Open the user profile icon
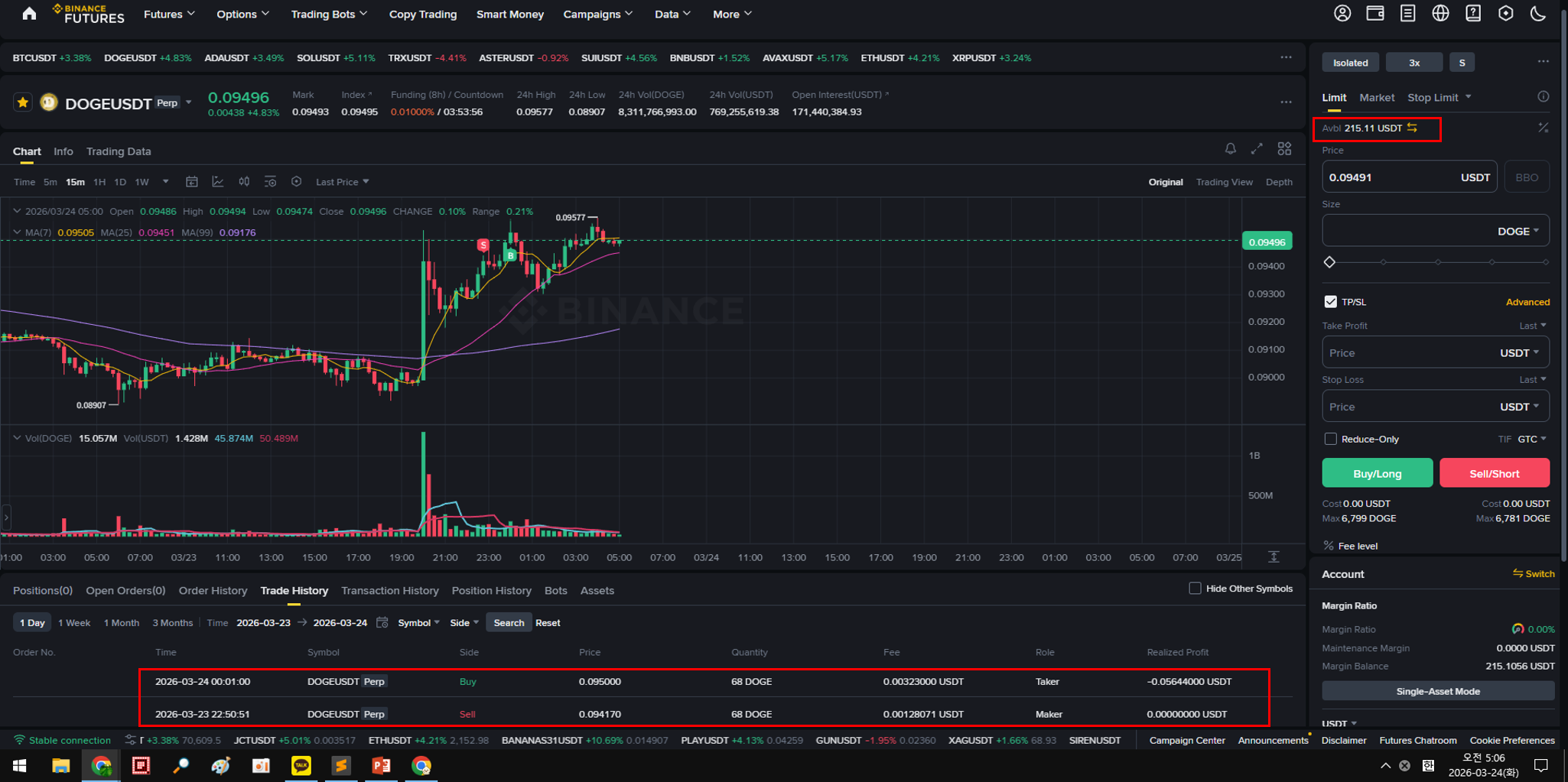The image size is (1568, 782). 1342,14
